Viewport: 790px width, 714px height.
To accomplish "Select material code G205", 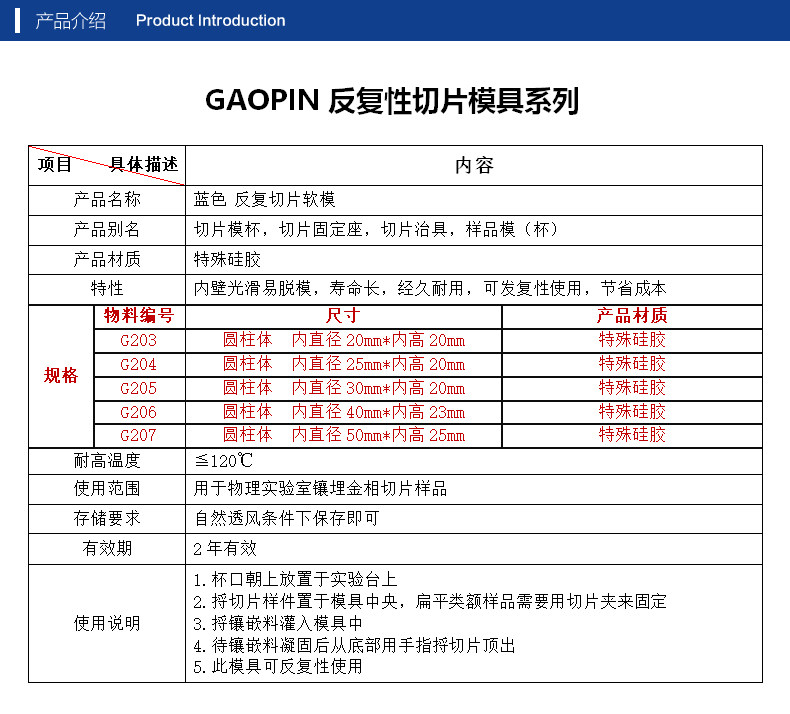I will 139,388.
